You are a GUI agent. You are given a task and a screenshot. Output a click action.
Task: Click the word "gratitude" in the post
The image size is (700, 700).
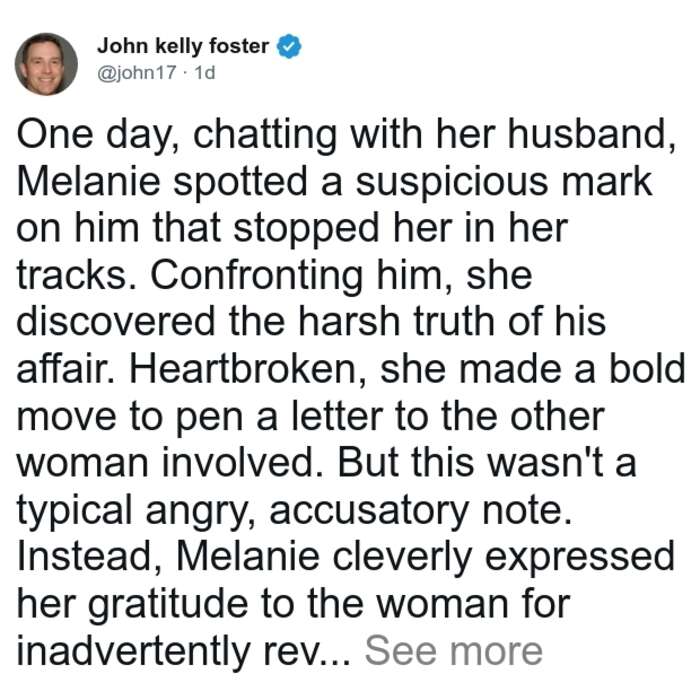168,606
